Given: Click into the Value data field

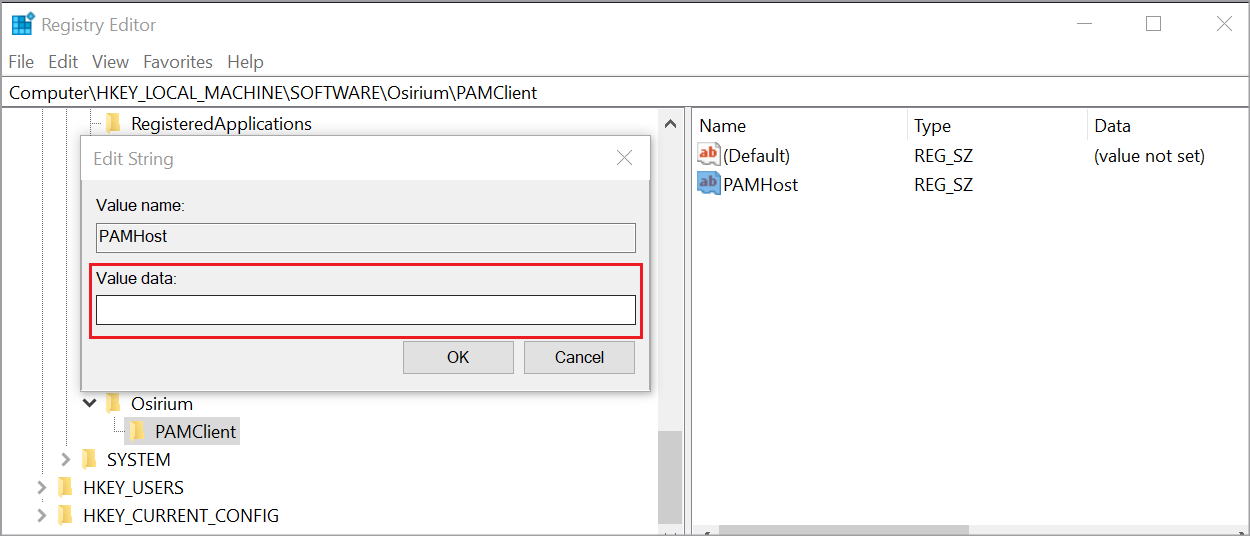Looking at the screenshot, I should 366,310.
